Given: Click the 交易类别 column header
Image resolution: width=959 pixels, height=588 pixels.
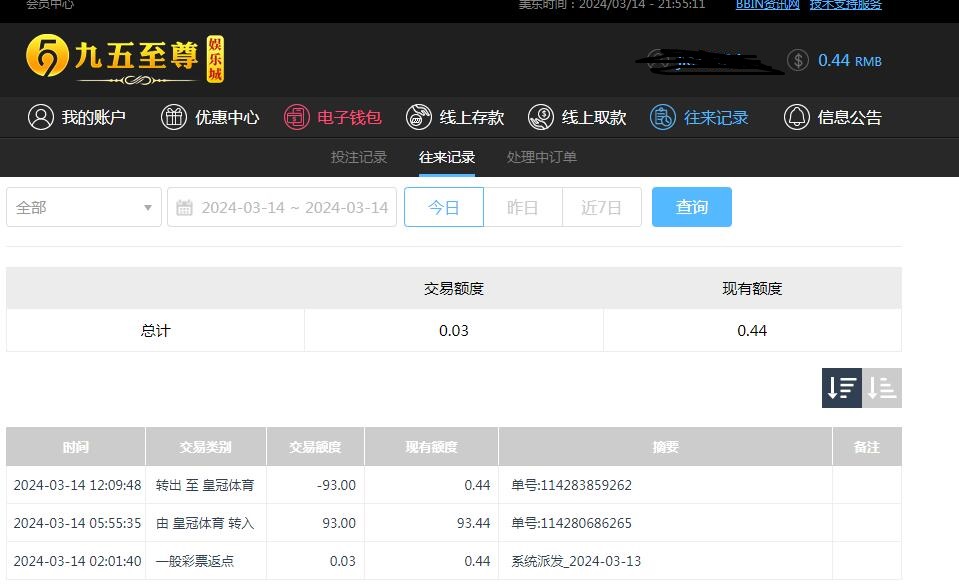Looking at the screenshot, I should (206, 447).
